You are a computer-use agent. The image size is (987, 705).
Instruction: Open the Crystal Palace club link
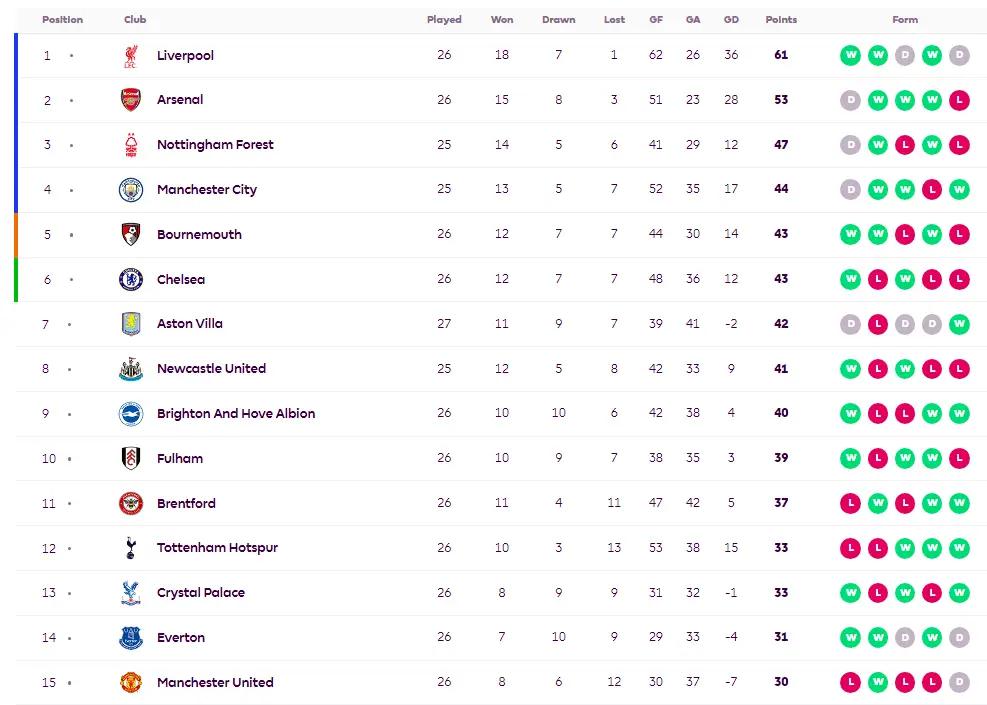click(201, 592)
